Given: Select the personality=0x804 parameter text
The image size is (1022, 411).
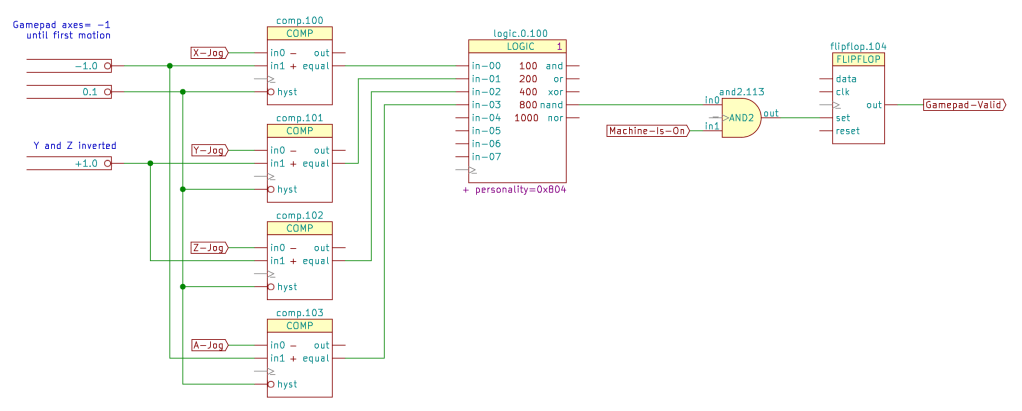Looking at the screenshot, I should click(x=515, y=188).
